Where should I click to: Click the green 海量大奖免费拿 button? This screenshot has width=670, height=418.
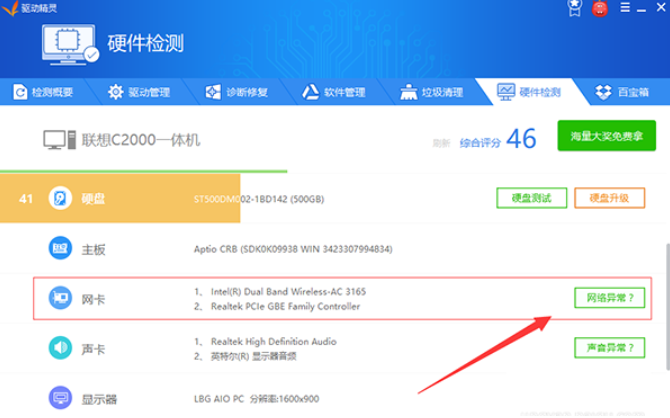point(606,135)
